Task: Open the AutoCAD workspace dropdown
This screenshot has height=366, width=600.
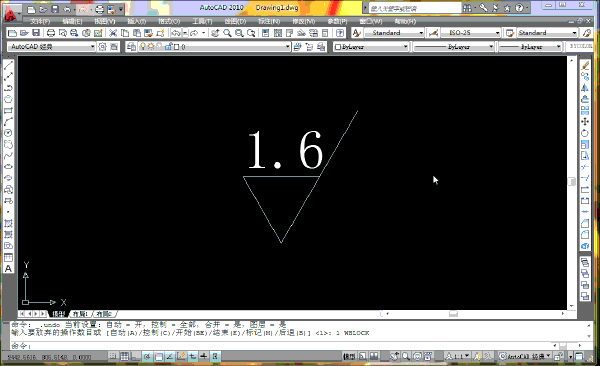Action: (x=52, y=47)
